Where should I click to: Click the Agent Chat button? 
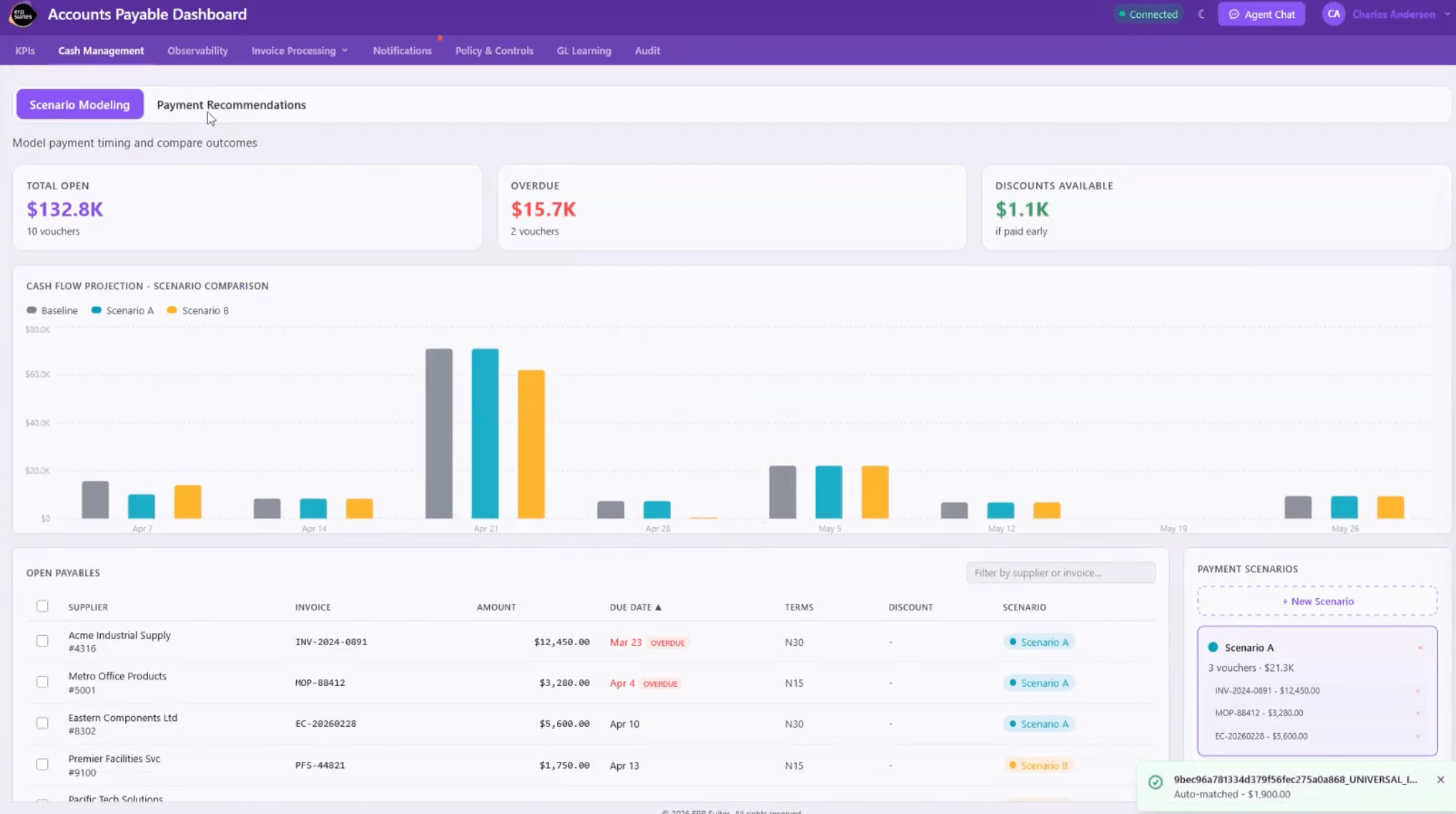click(x=1261, y=14)
